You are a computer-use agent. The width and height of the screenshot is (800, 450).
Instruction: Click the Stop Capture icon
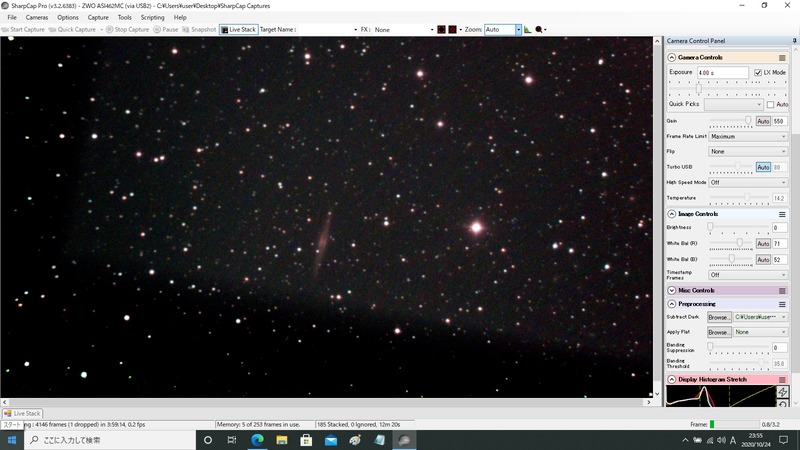(109, 30)
